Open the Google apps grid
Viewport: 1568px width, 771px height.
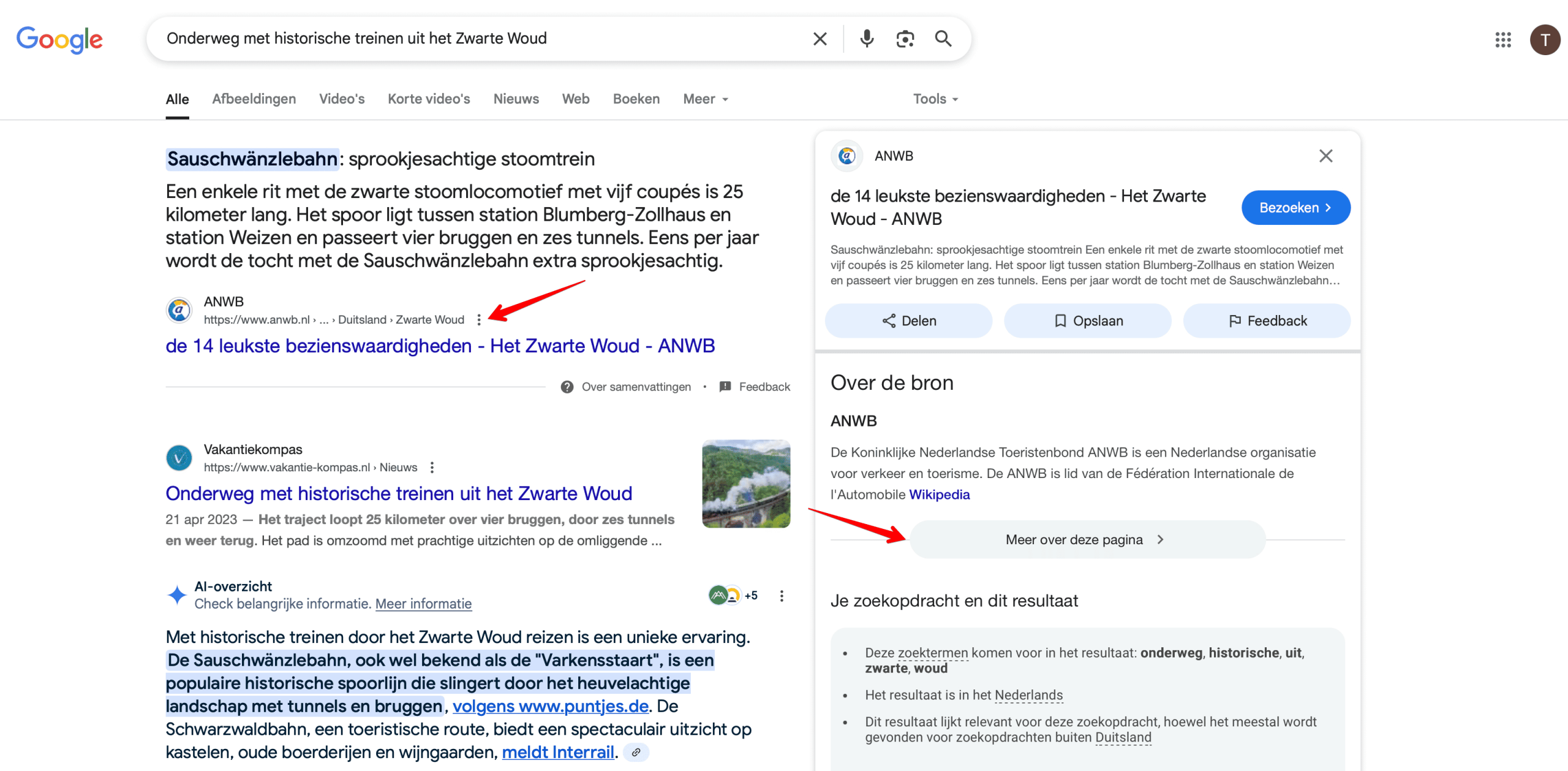[x=1502, y=40]
